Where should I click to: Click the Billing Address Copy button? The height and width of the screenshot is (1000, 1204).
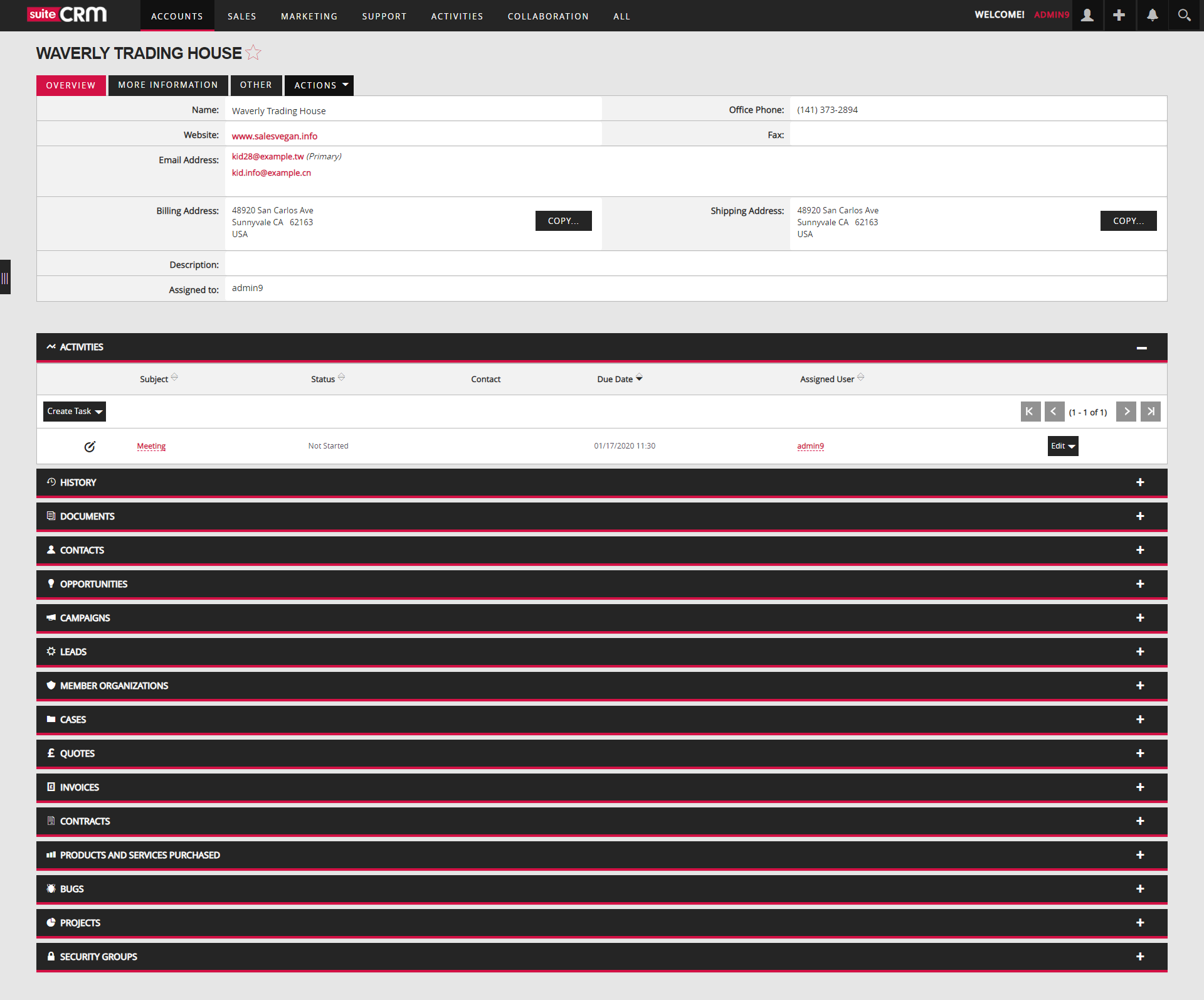(x=563, y=219)
